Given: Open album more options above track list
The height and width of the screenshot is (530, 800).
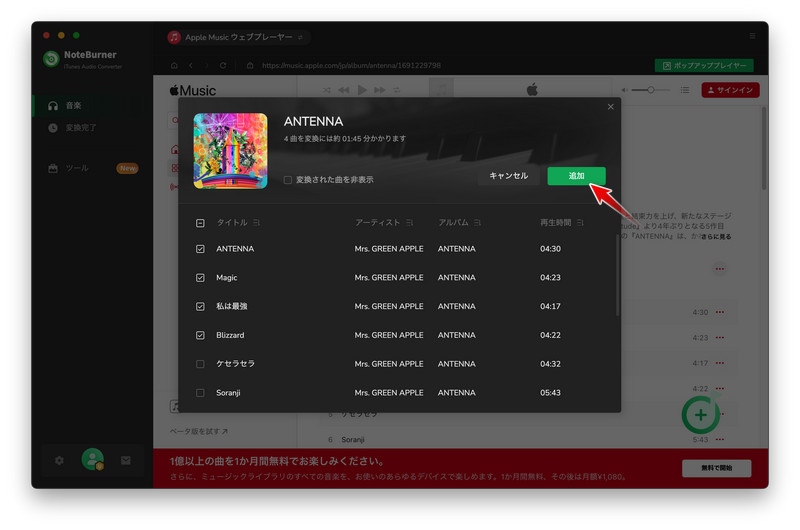Looking at the screenshot, I should click(x=719, y=269).
